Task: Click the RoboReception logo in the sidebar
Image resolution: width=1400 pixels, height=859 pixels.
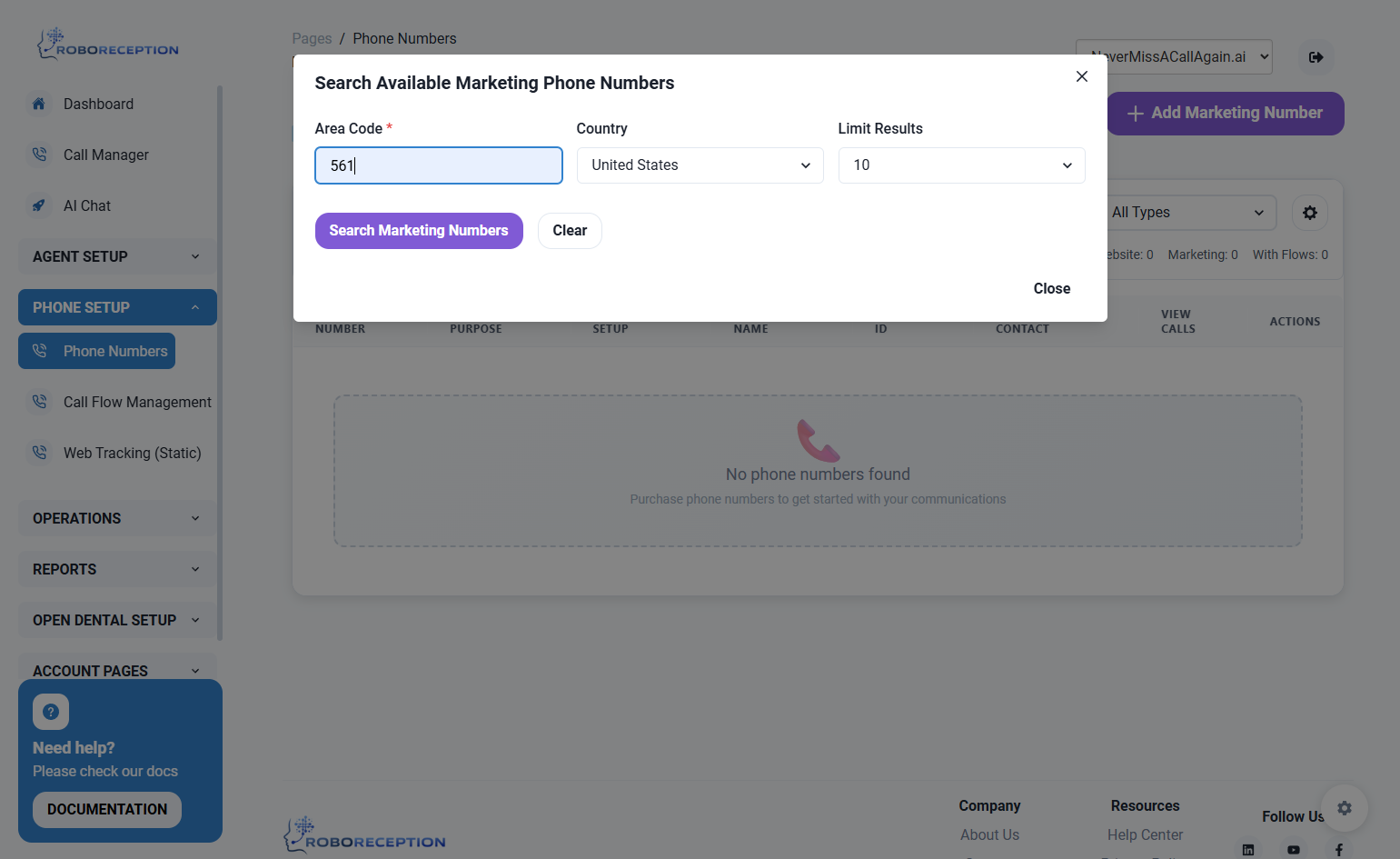Action: click(107, 44)
